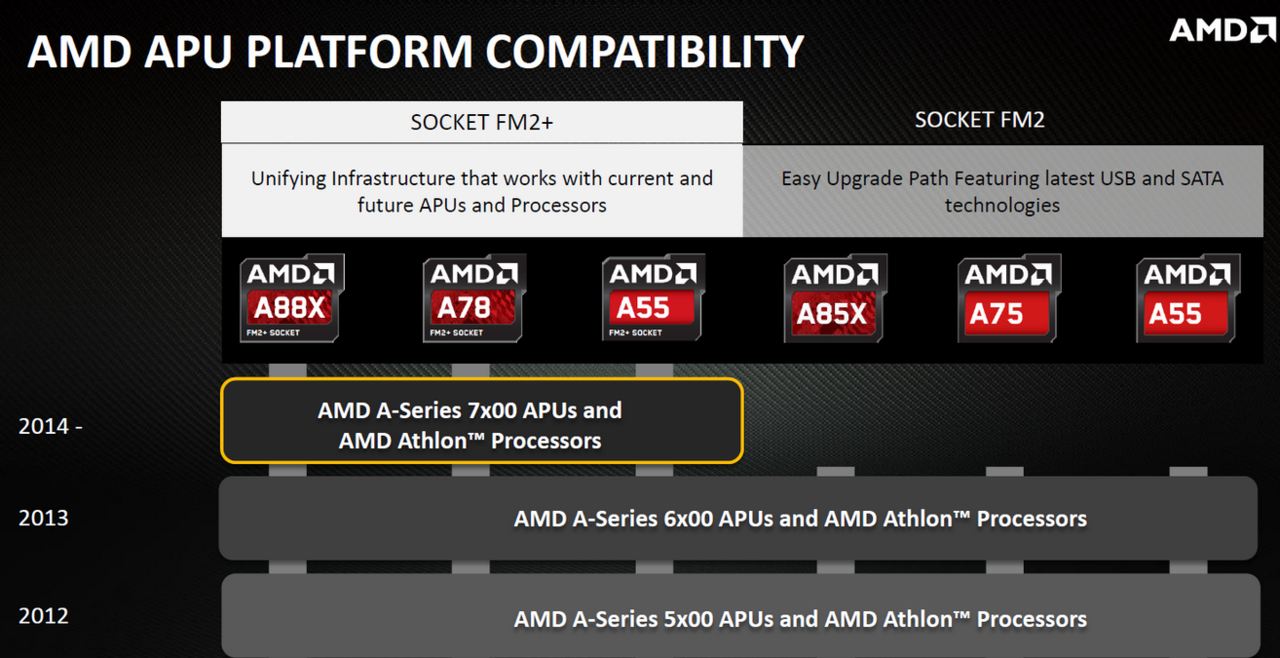
Task: Click the 2014 year label
Action: pos(50,426)
